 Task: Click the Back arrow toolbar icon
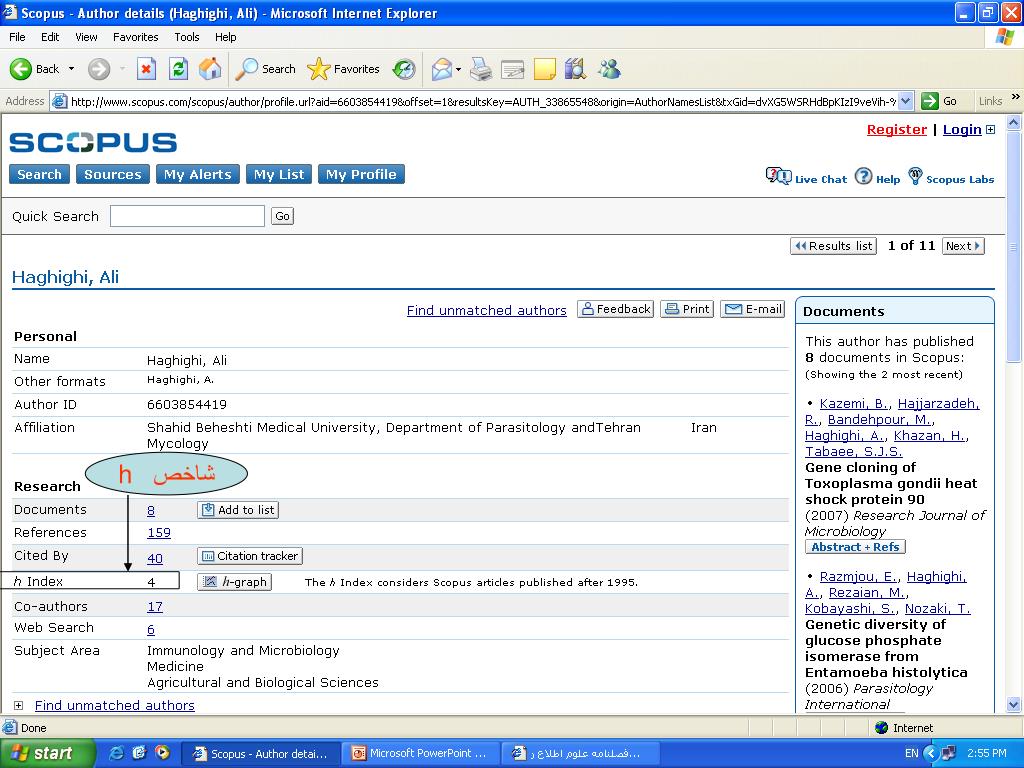(20, 69)
